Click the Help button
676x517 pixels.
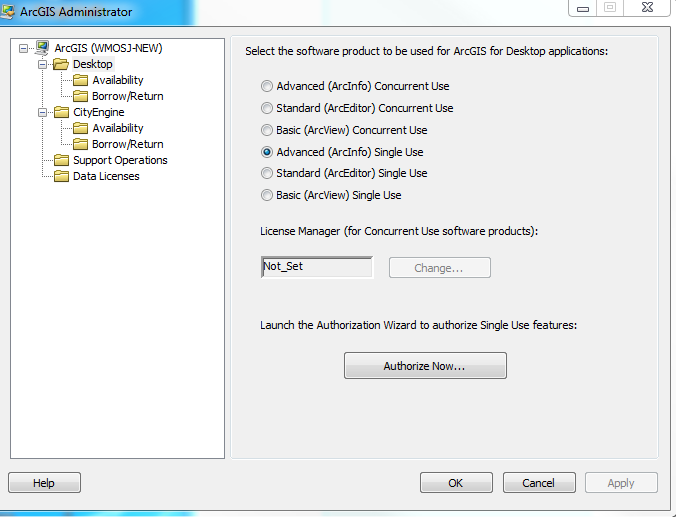44,483
